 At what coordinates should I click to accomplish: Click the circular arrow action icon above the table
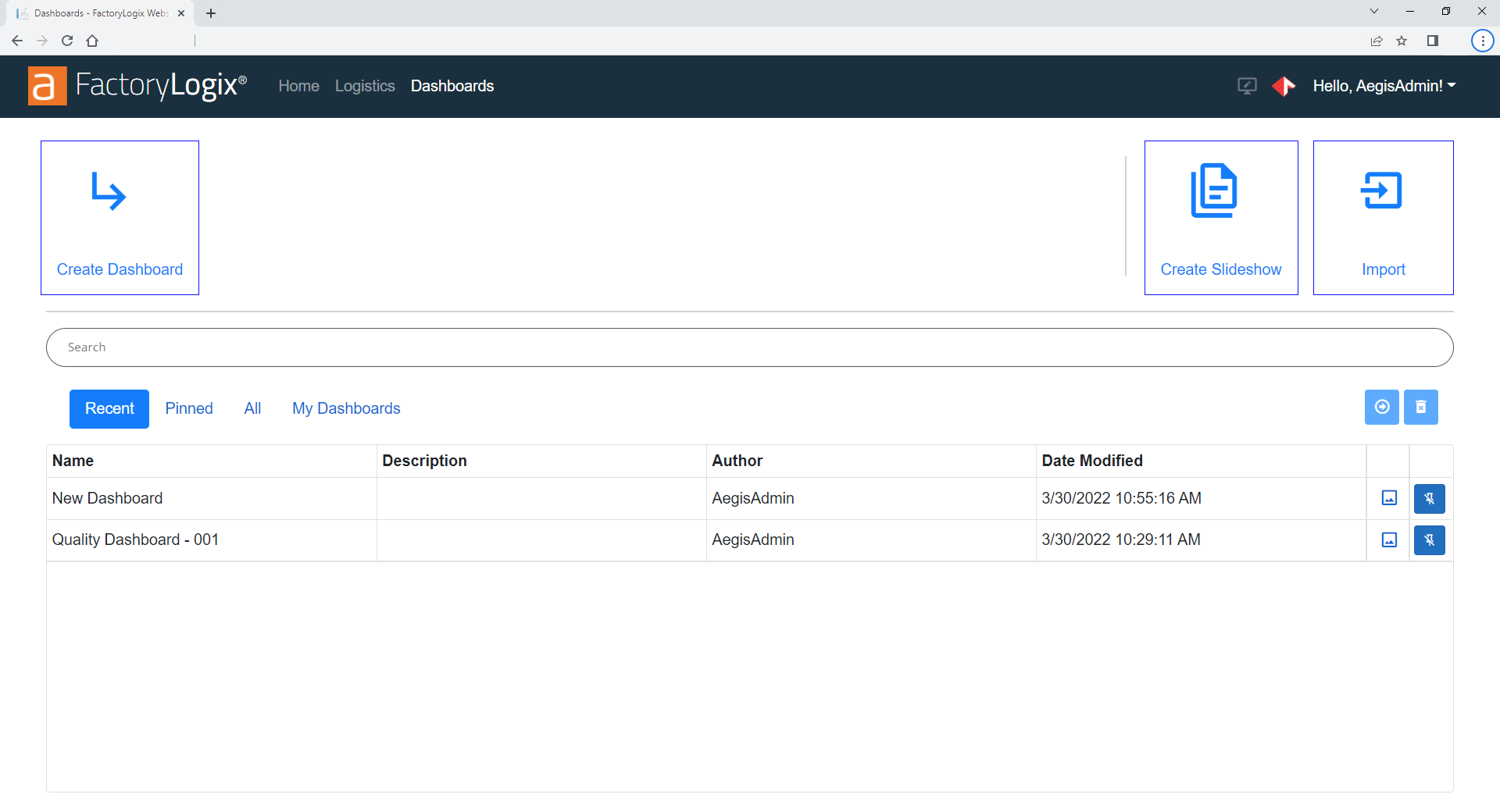click(x=1382, y=407)
